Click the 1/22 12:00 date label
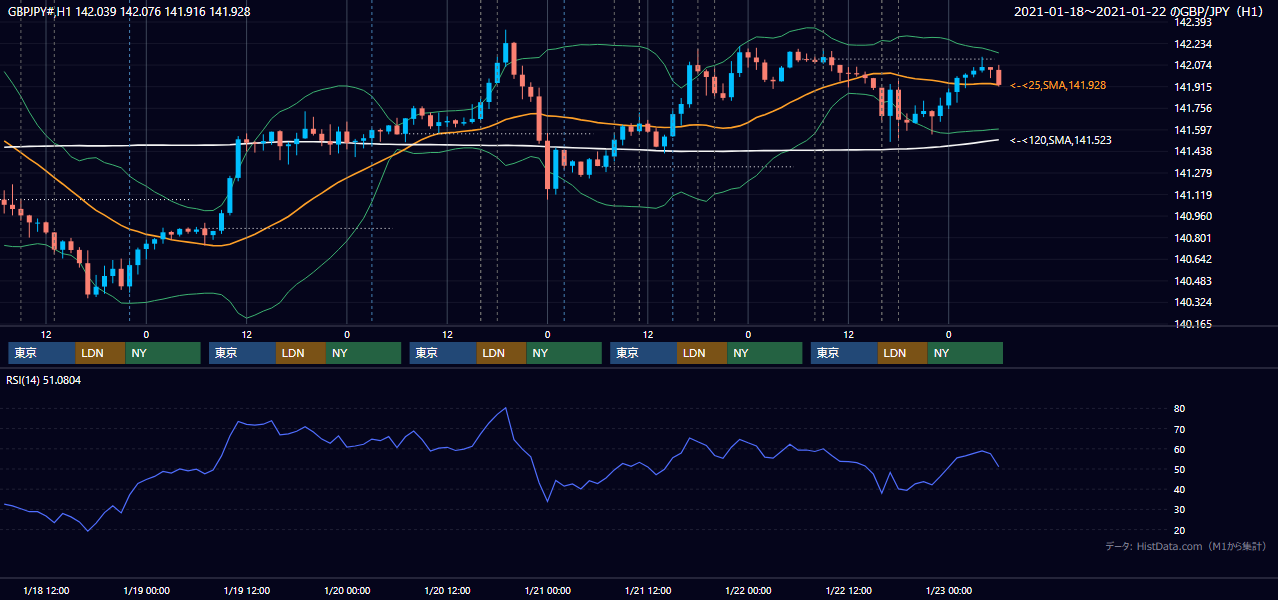 click(x=848, y=590)
